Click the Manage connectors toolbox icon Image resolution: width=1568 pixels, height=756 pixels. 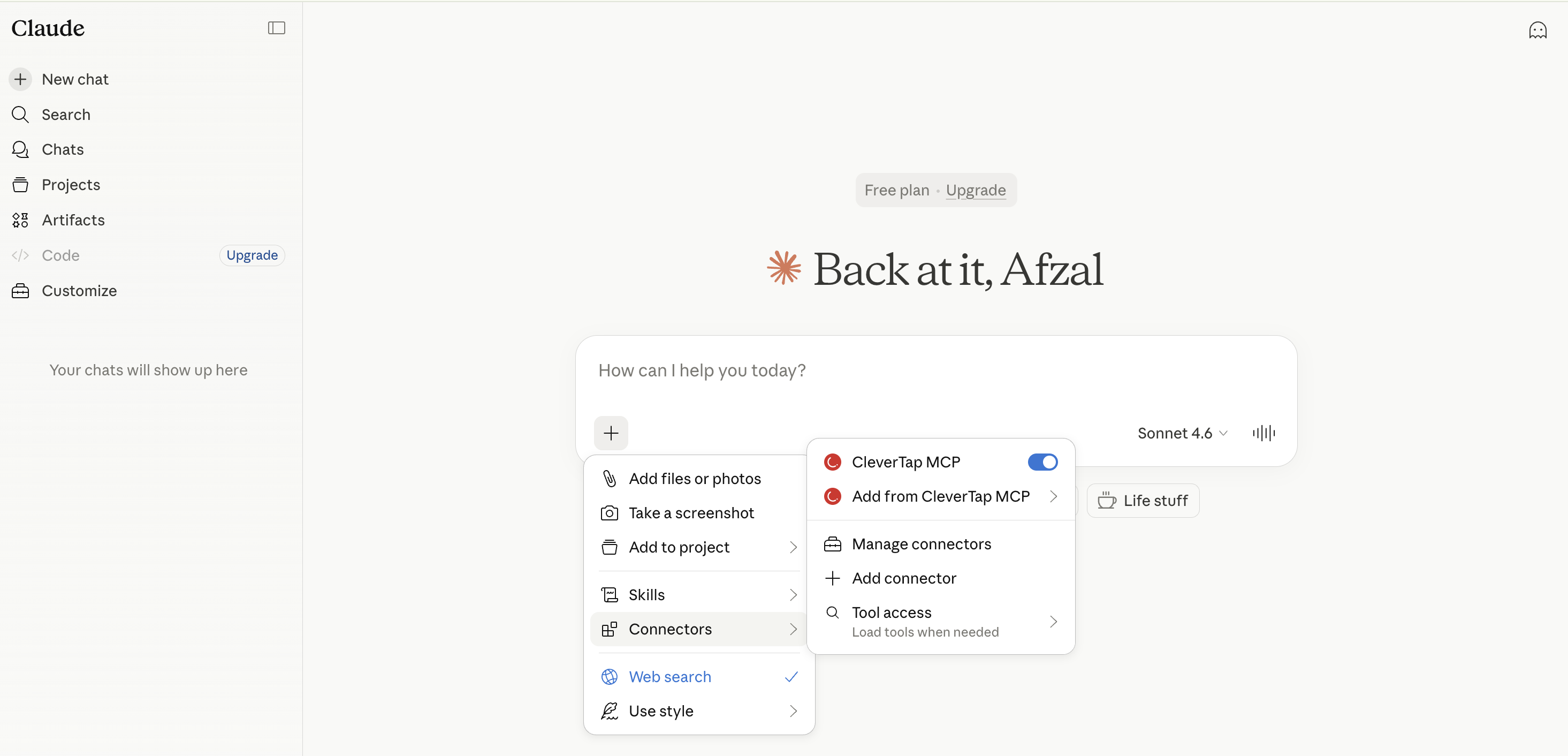[x=832, y=544]
